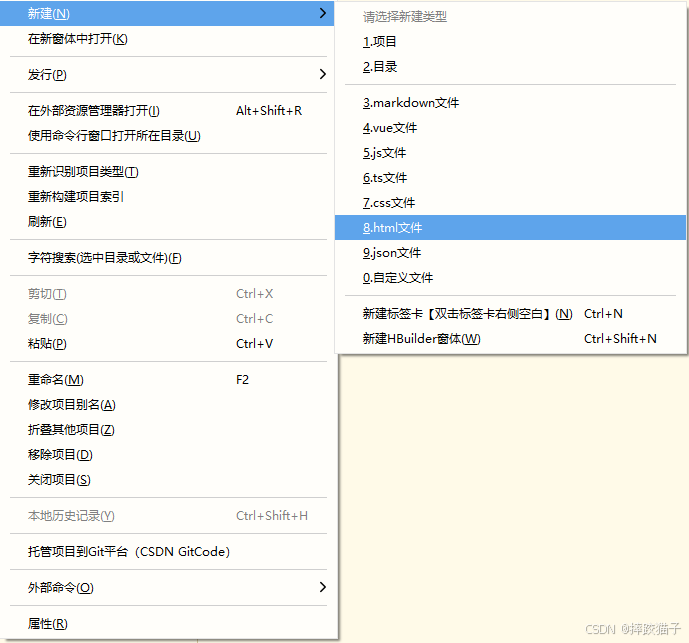Choose 在新窗体中打开(K)
Screen dimensions: 689x643
click(169, 39)
